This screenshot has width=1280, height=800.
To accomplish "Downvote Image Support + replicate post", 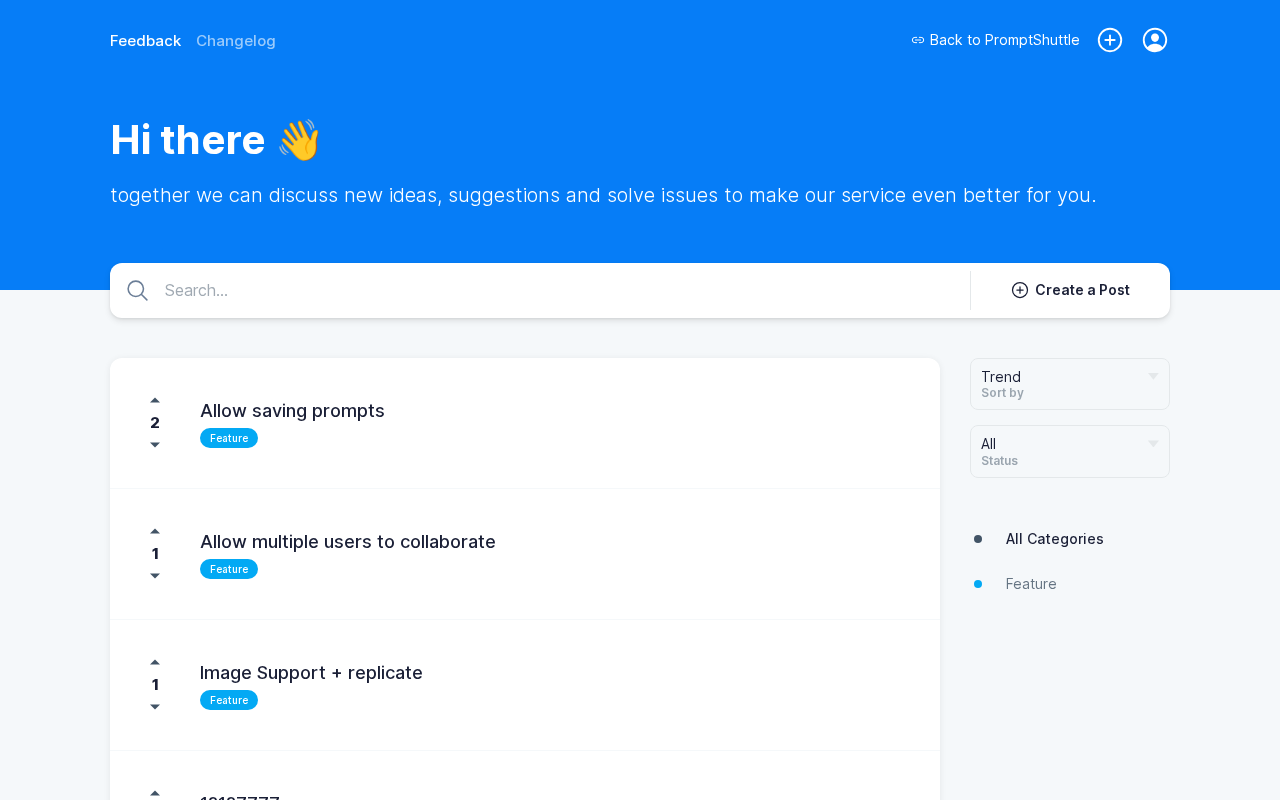I will pos(155,707).
